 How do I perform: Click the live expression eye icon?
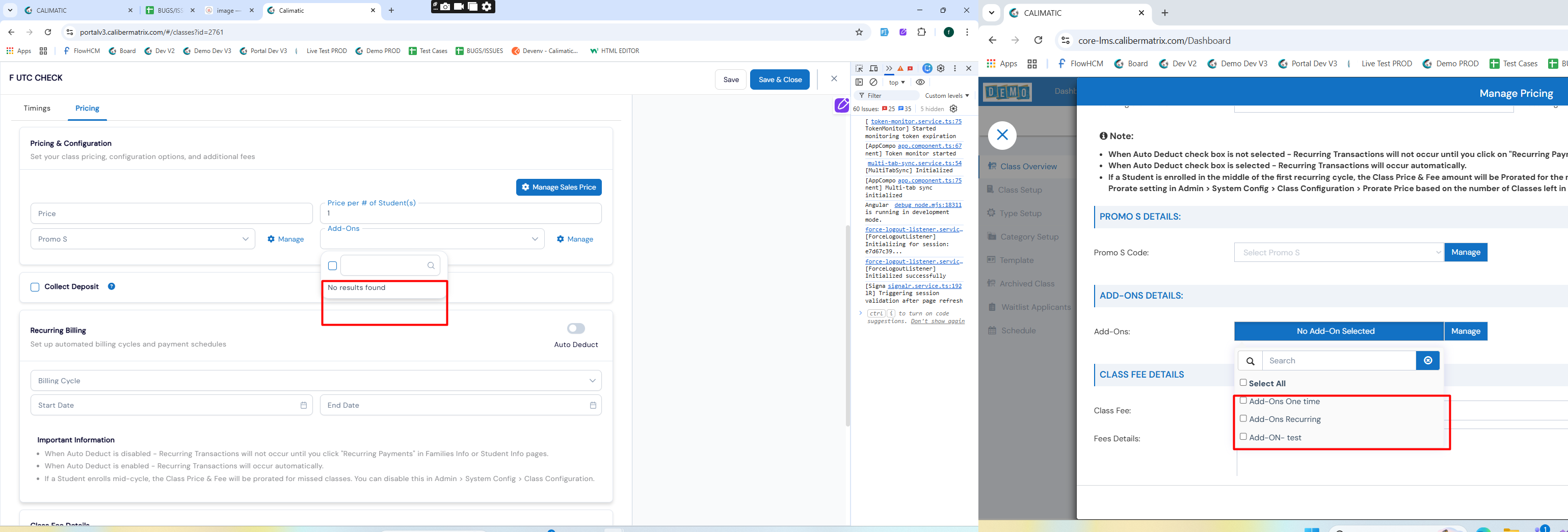tap(920, 82)
